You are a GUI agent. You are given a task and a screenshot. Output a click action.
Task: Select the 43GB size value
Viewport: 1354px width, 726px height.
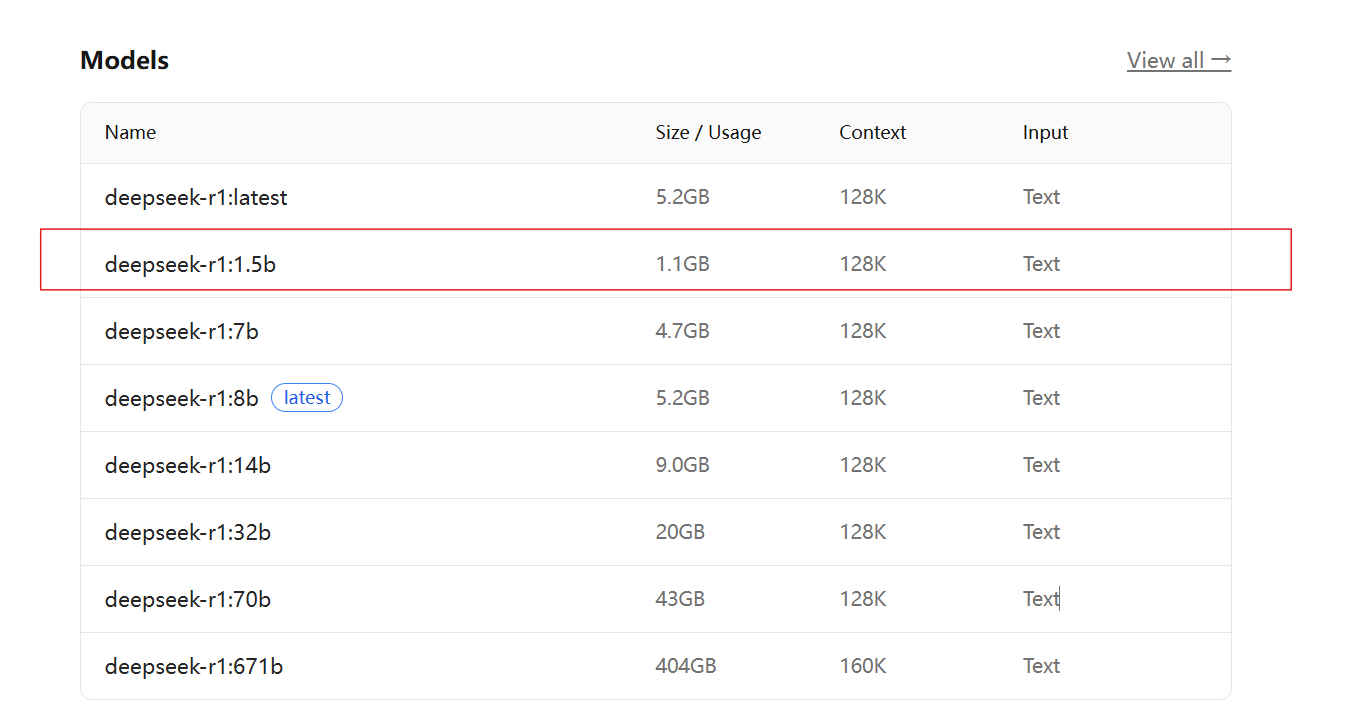coord(680,599)
